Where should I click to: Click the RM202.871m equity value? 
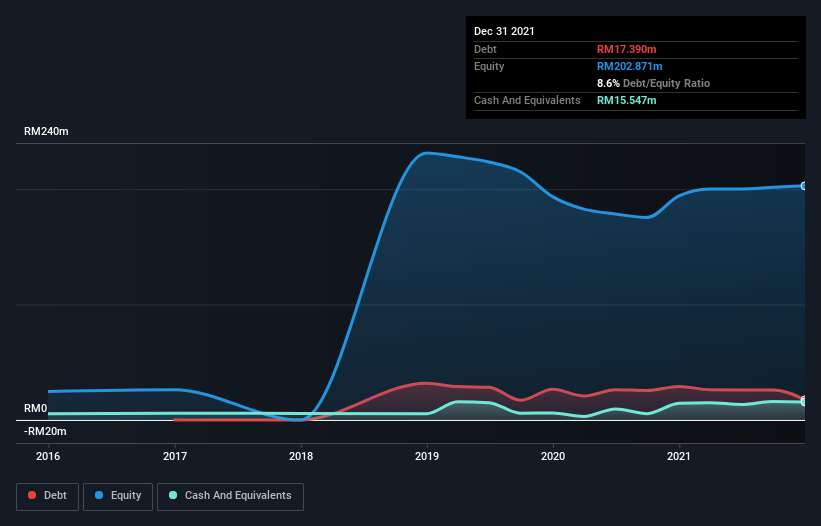click(629, 66)
